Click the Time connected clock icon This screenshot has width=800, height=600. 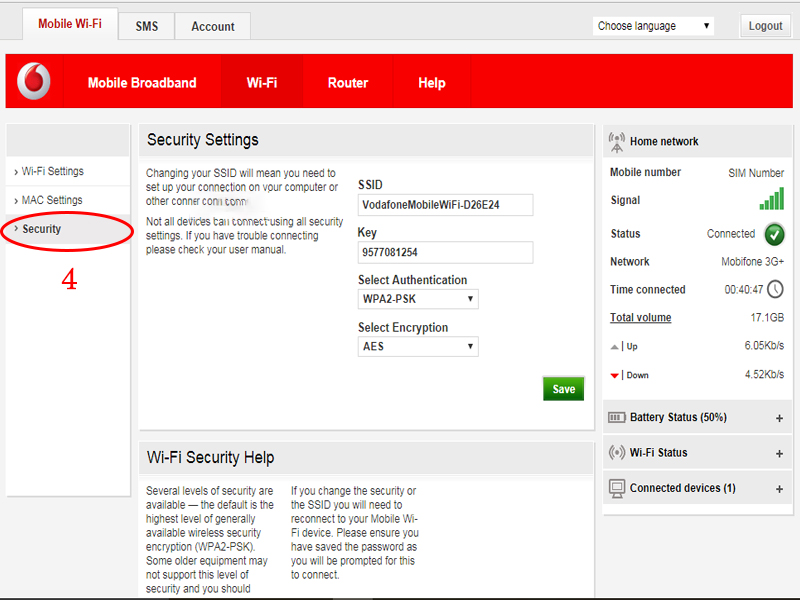pyautogui.click(x=776, y=290)
